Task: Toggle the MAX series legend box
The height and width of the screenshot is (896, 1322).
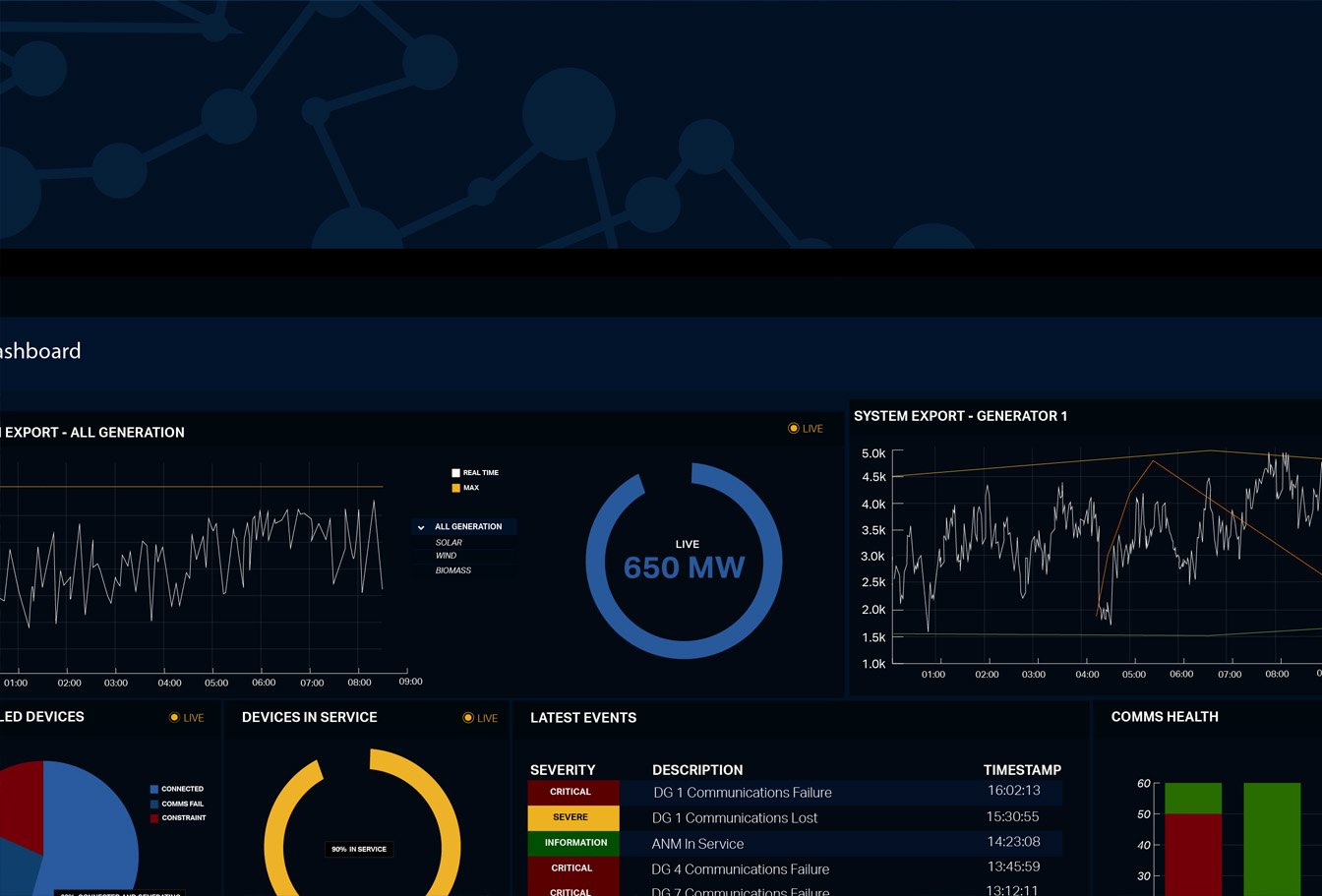Action: tap(456, 488)
